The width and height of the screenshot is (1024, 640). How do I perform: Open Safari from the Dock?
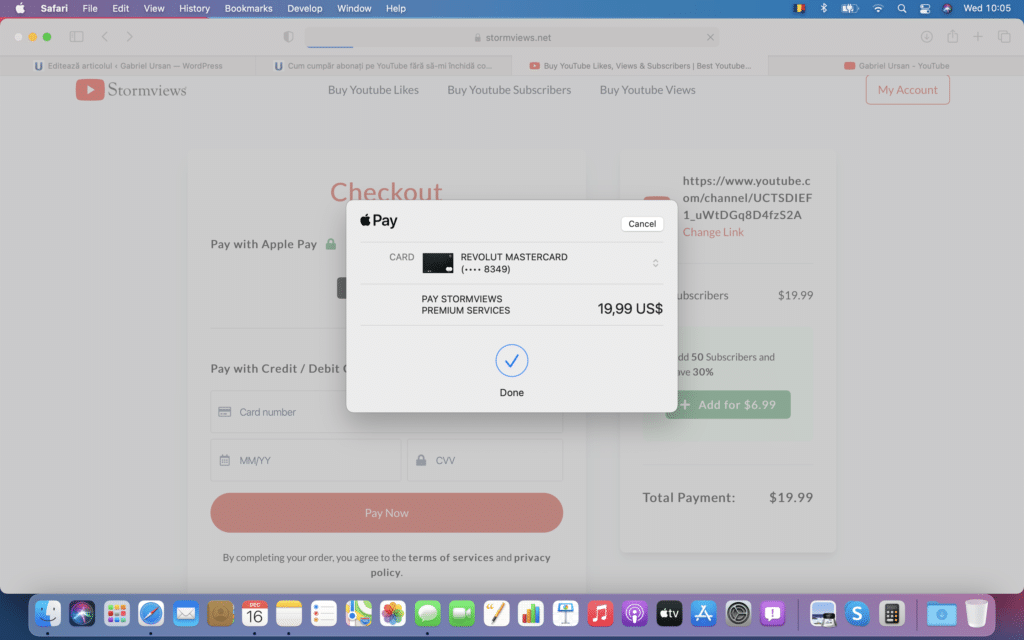click(151, 614)
